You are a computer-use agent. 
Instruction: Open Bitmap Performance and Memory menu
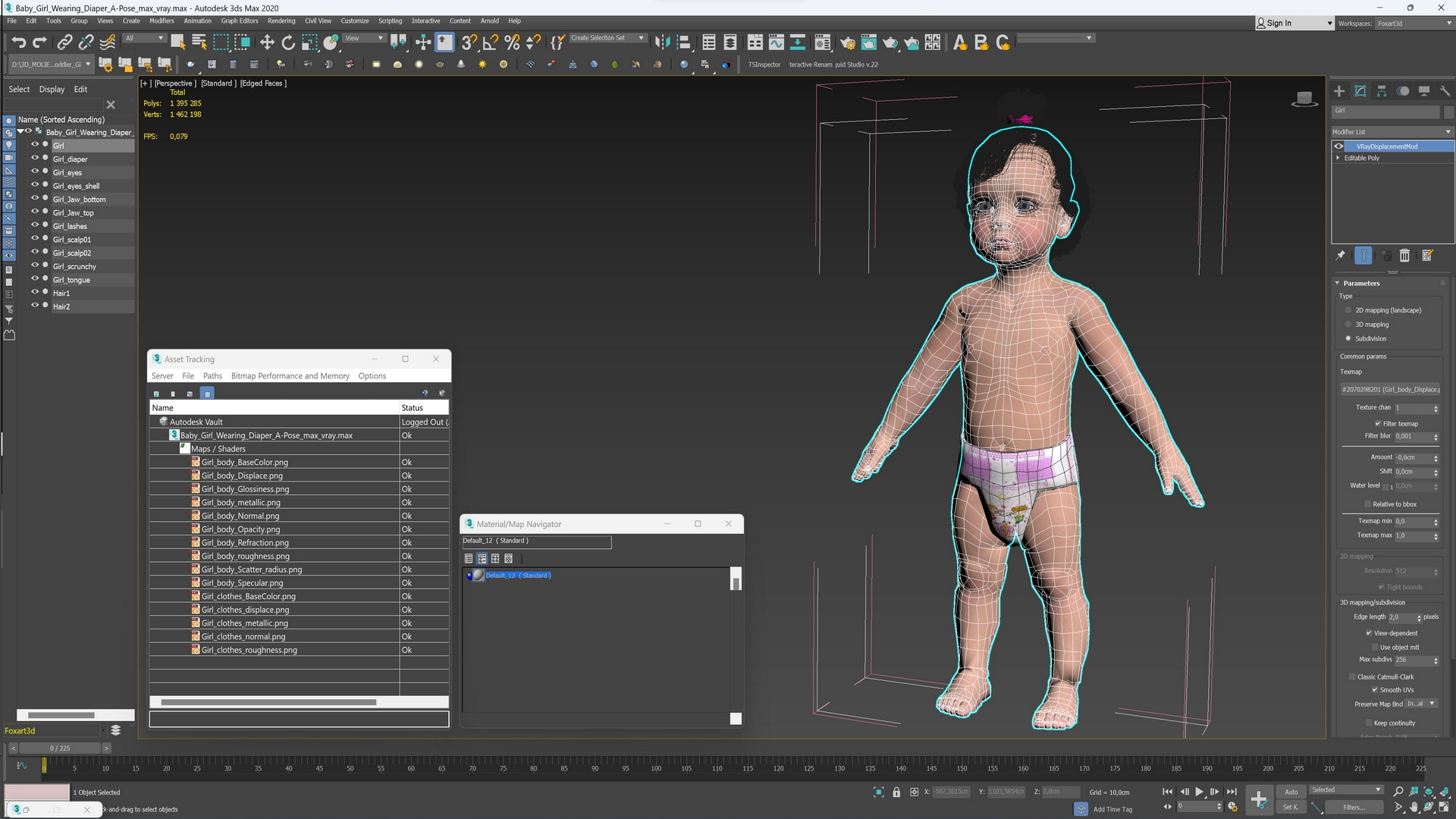point(290,376)
